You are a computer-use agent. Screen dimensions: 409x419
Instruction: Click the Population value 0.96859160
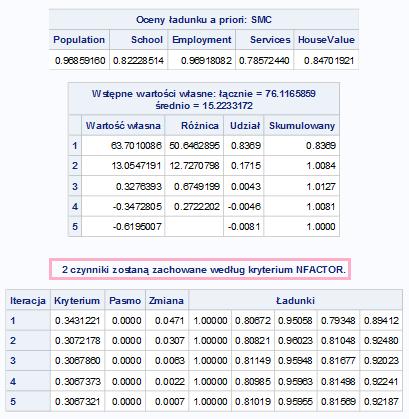[80, 61]
